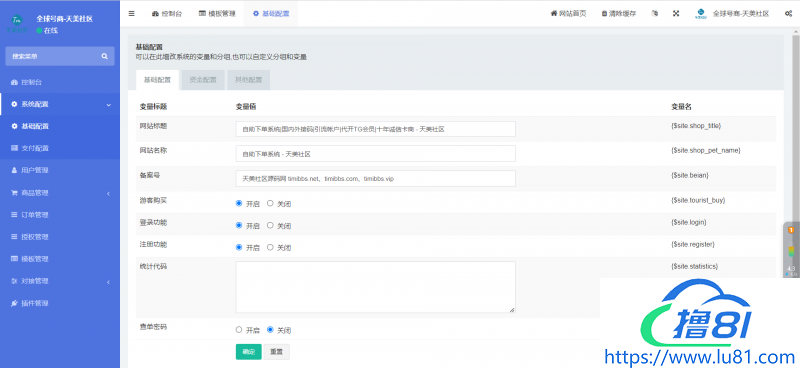Viewport: 800px width, 368px height.
Task: Select 关闭 for 登录功能
Action: tap(270, 225)
